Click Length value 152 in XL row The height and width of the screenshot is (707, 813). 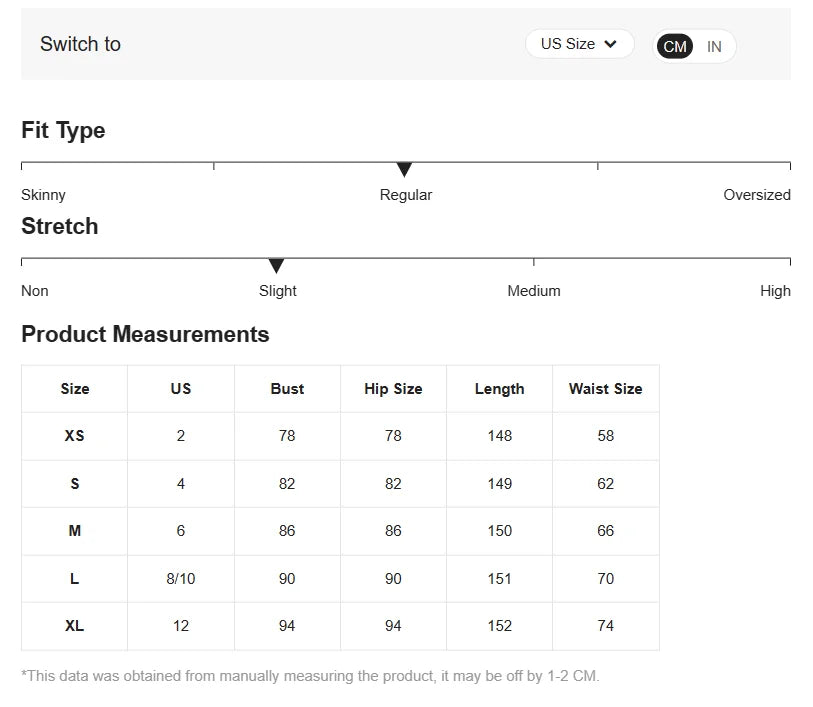pos(499,626)
